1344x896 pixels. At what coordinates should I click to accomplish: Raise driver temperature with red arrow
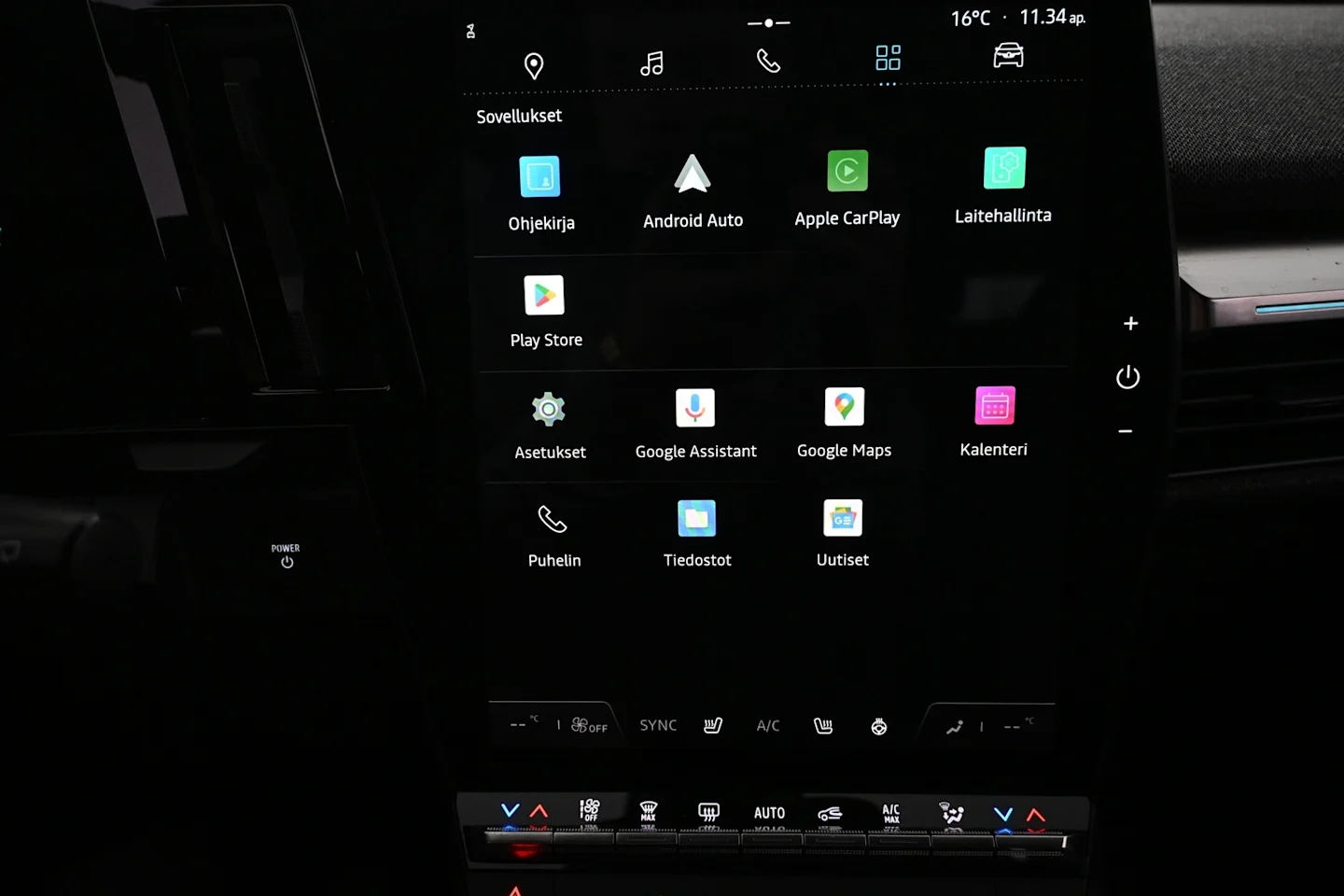(x=539, y=811)
